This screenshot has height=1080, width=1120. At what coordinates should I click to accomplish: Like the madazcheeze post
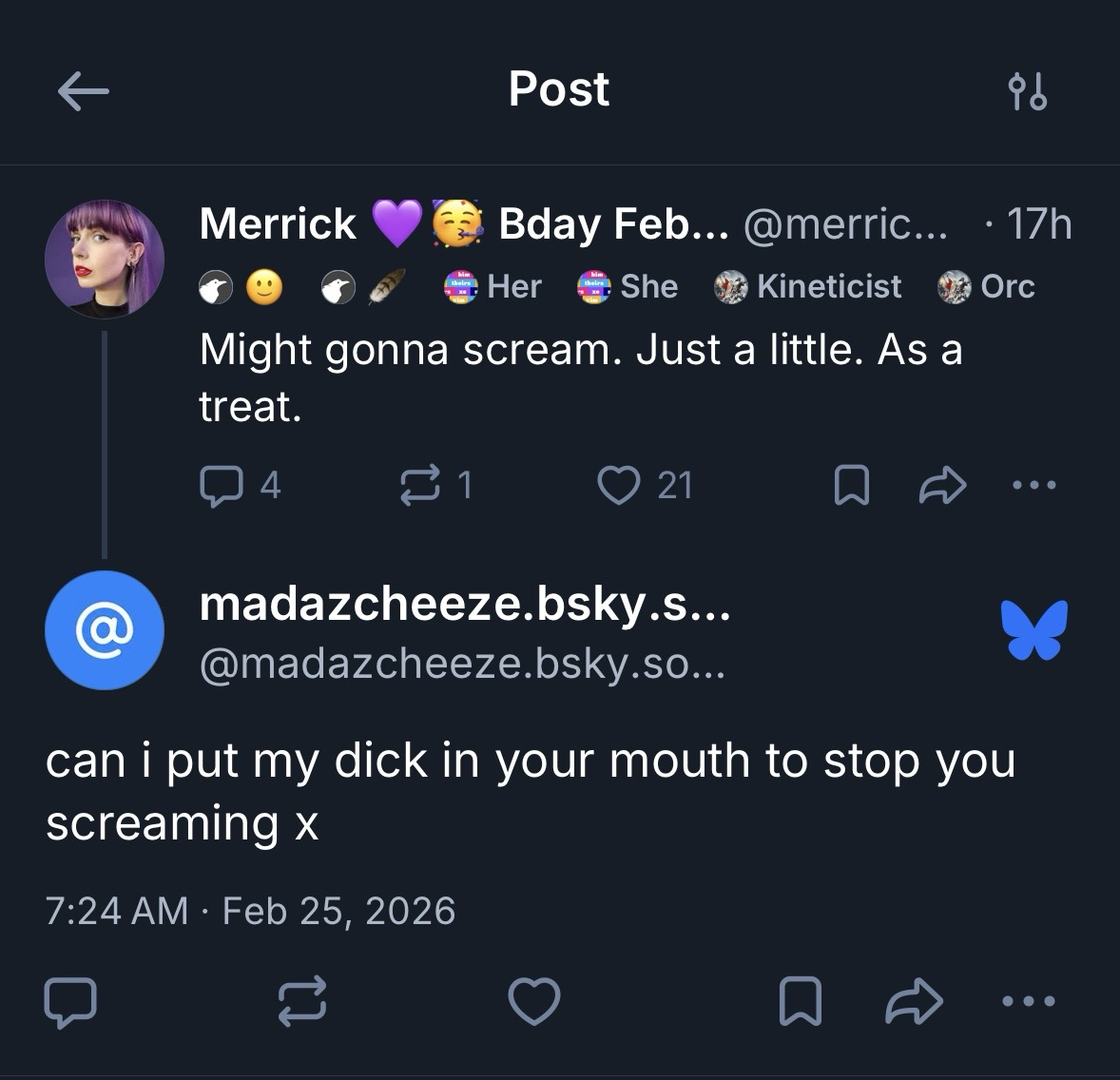(x=534, y=1002)
